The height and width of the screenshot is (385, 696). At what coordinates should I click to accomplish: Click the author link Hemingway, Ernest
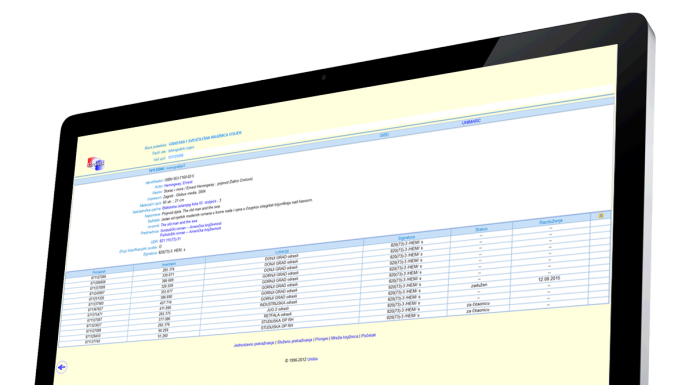178,183
